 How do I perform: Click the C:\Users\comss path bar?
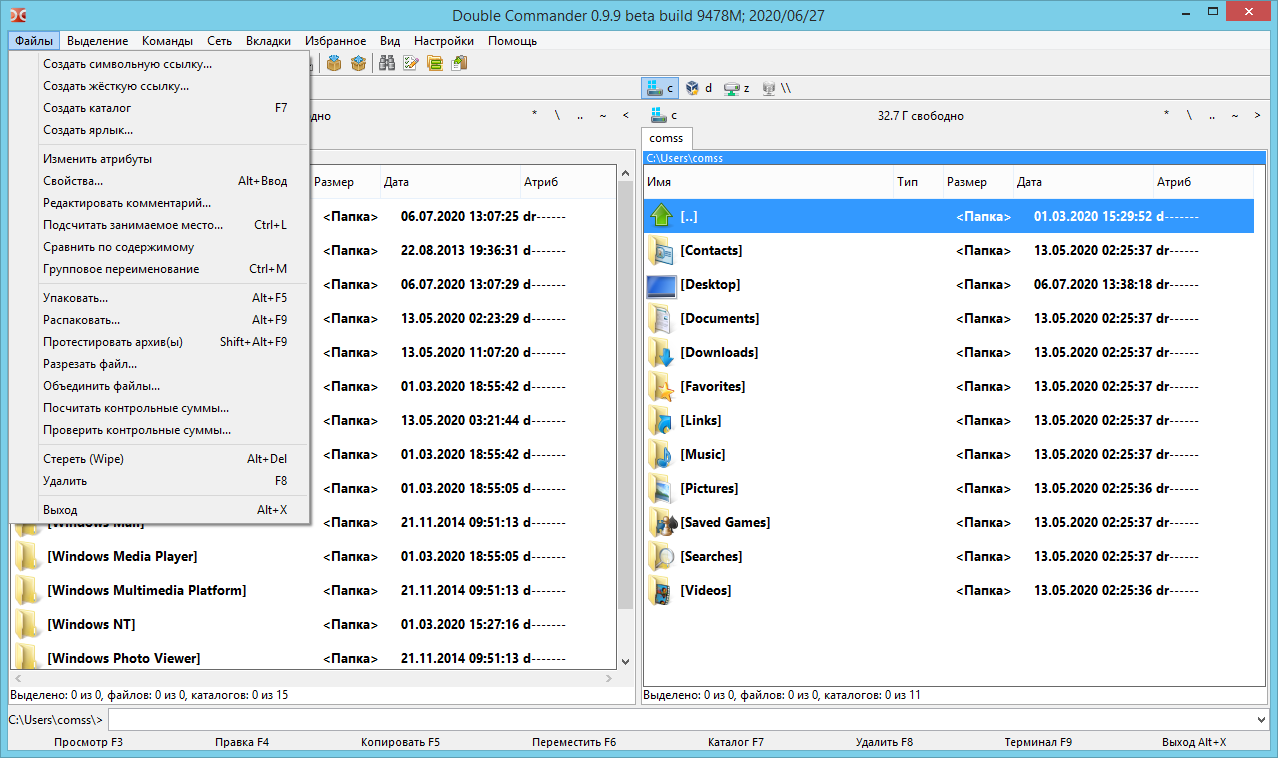tap(955, 158)
